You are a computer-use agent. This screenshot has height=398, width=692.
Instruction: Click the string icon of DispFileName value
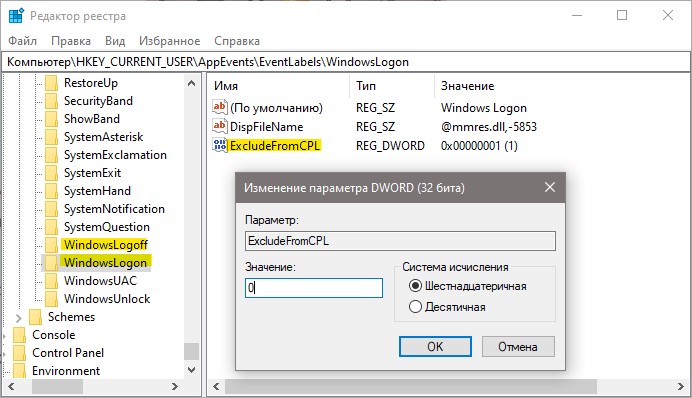coord(220,126)
